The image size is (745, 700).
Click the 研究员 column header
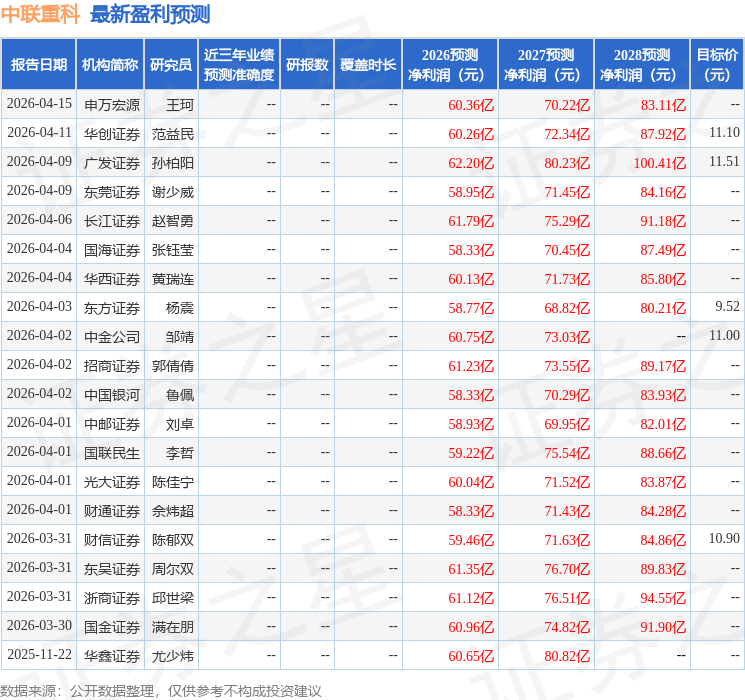[171, 65]
